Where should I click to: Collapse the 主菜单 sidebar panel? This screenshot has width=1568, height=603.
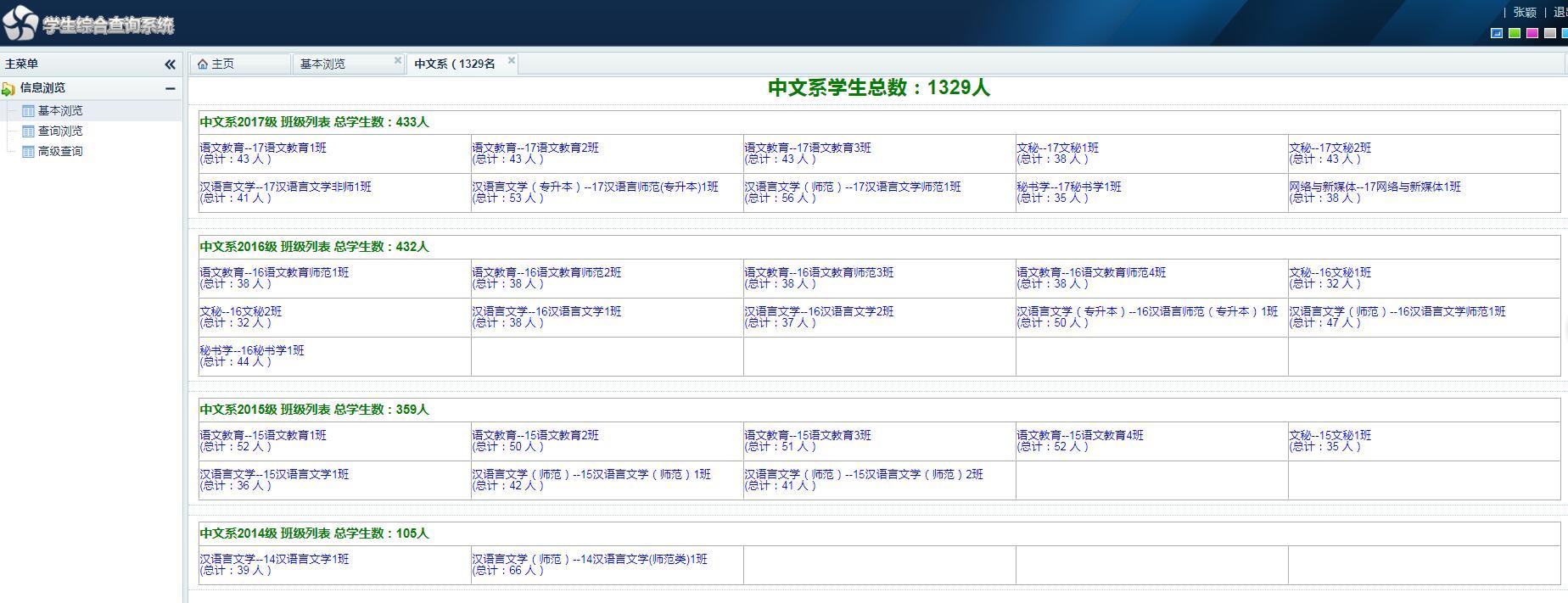[x=170, y=64]
